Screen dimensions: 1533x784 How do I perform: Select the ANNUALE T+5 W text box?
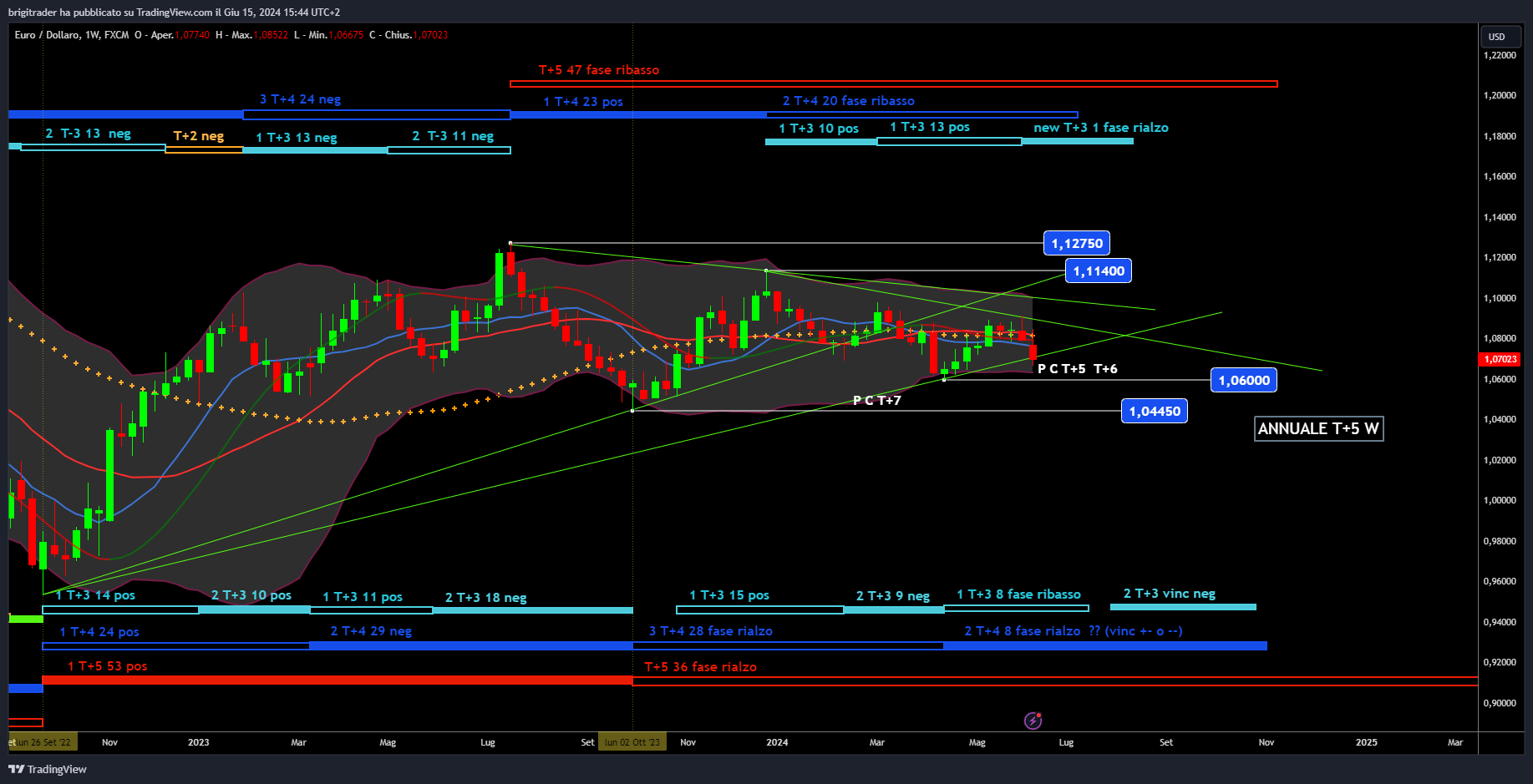[1317, 429]
